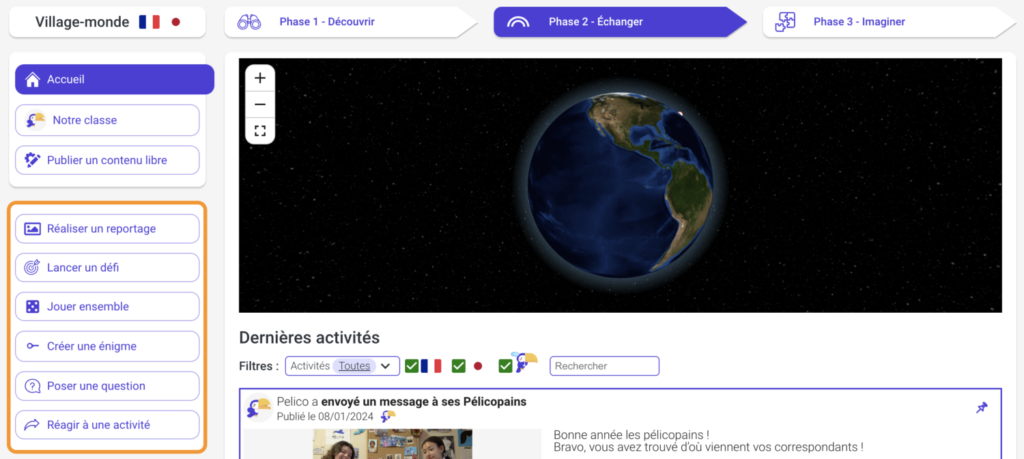The height and width of the screenshot is (459, 1024).
Task: Click the zoom out minus button on map
Action: pyautogui.click(x=260, y=104)
